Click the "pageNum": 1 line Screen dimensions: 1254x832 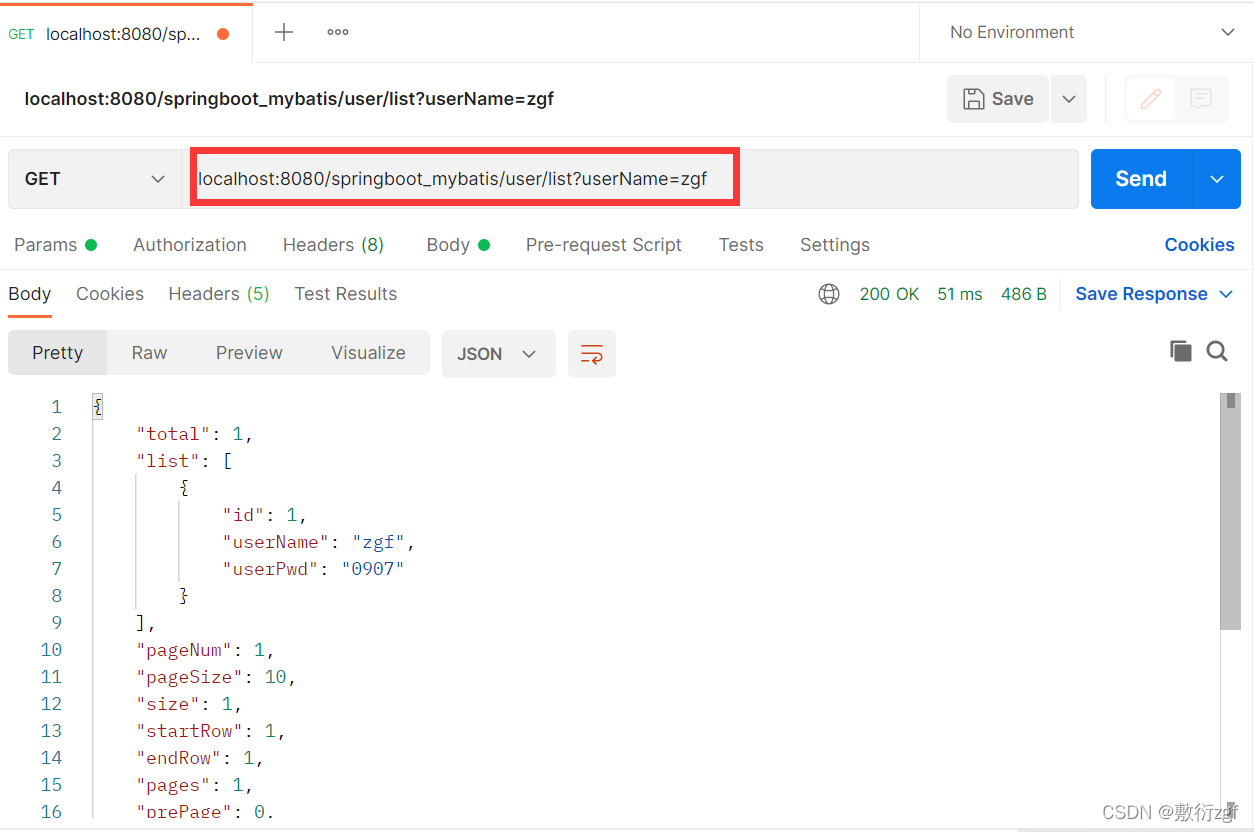click(206, 650)
